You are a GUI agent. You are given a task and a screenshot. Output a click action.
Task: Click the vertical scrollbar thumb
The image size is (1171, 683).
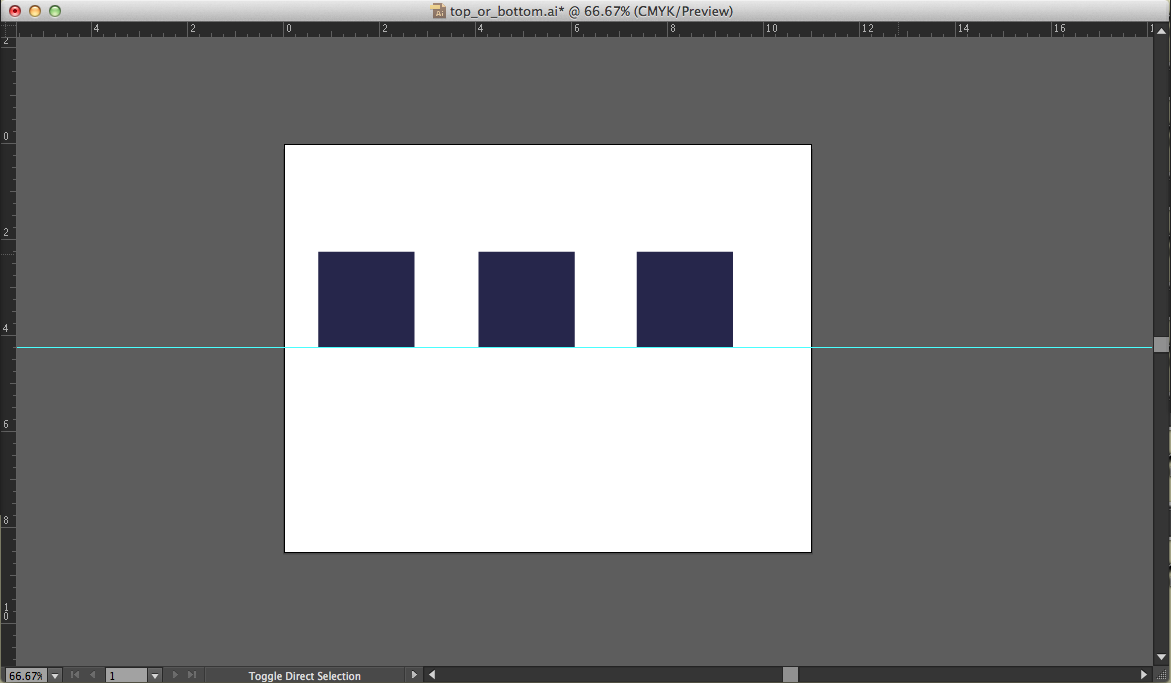[1161, 344]
